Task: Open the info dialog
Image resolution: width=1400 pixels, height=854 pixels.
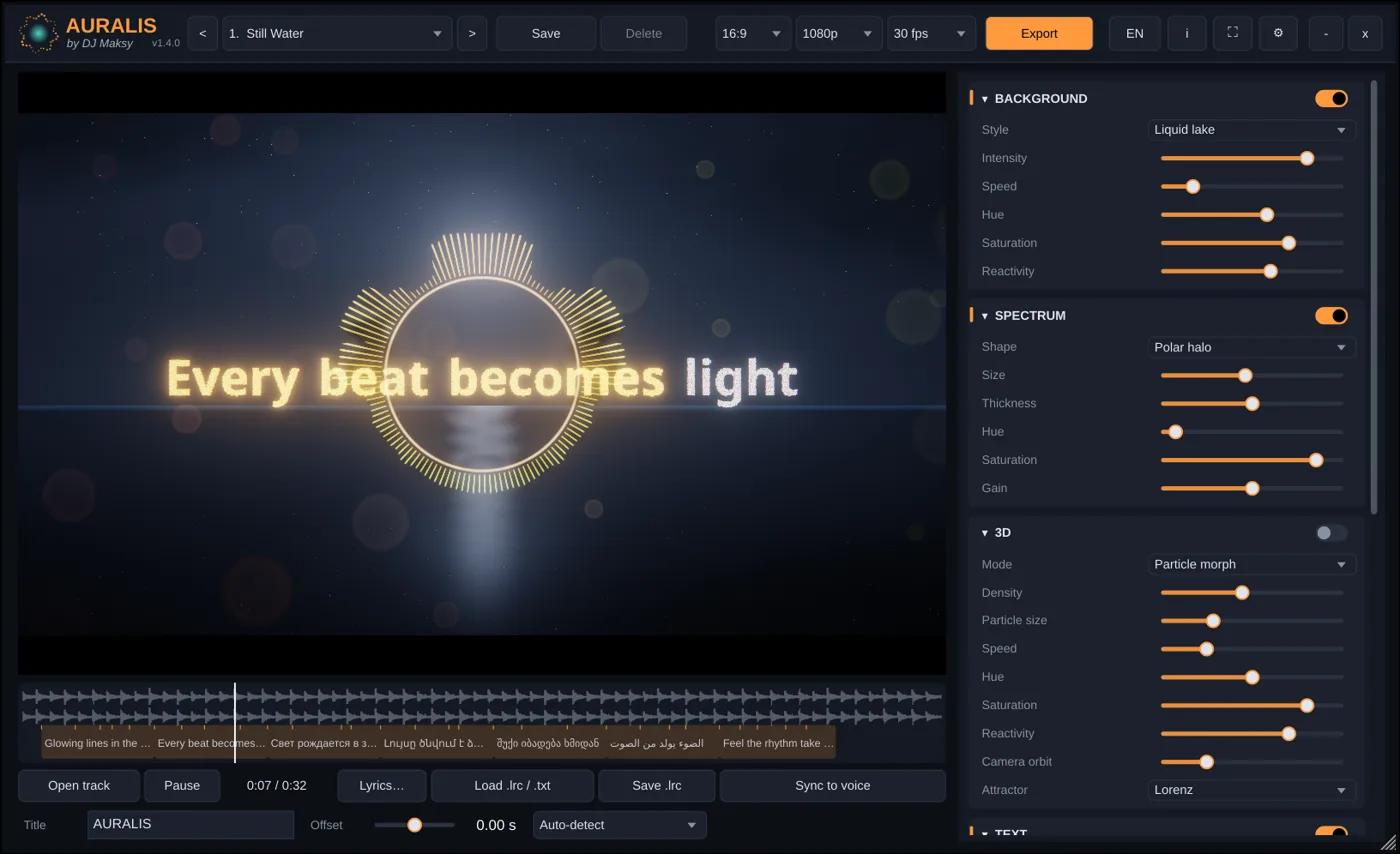Action: 1187,33
